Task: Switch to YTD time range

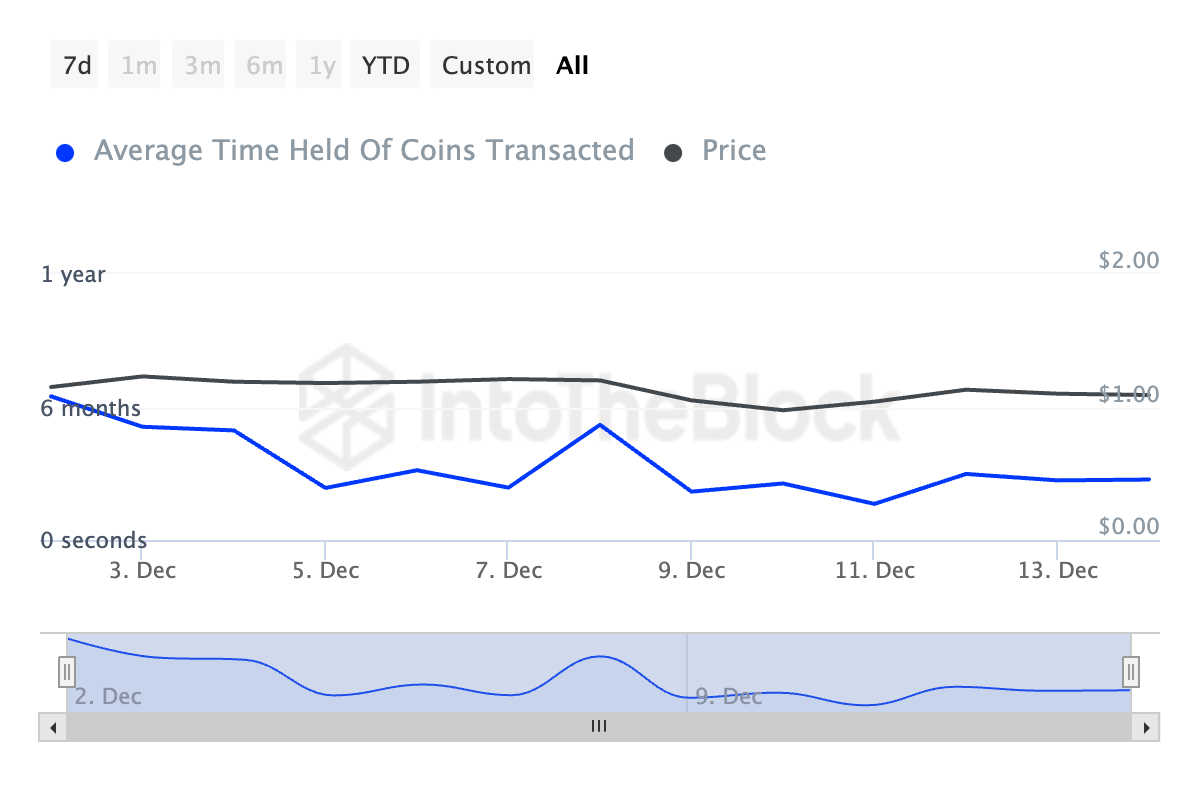Action: (385, 64)
